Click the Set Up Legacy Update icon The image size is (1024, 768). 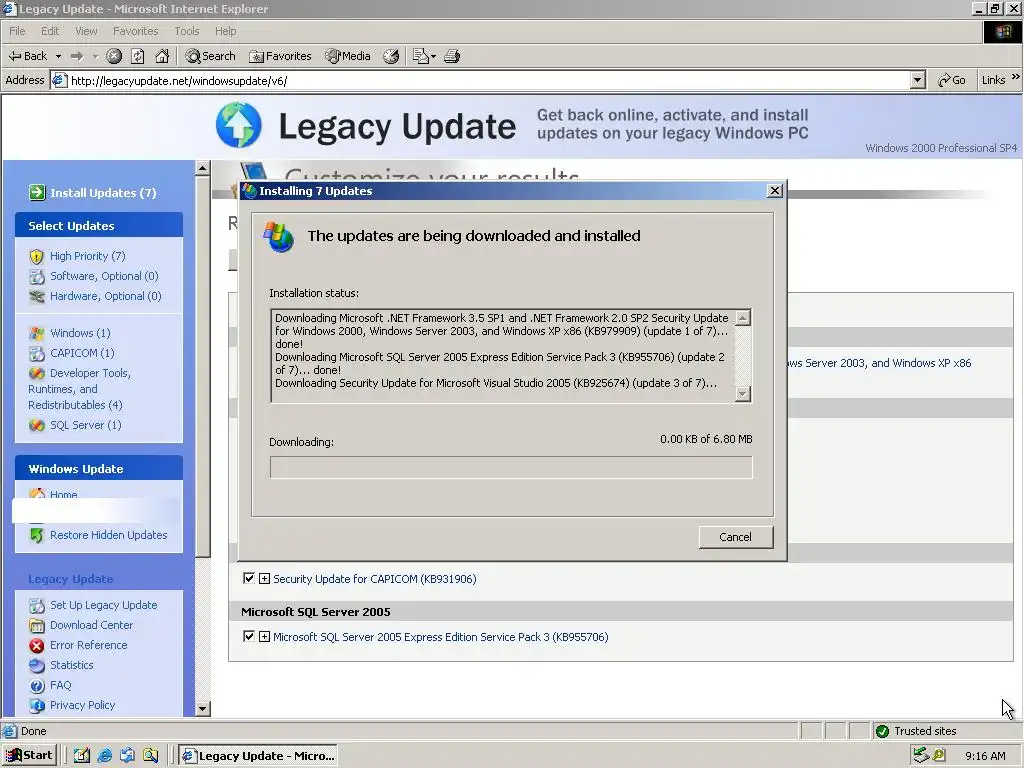click(37, 606)
